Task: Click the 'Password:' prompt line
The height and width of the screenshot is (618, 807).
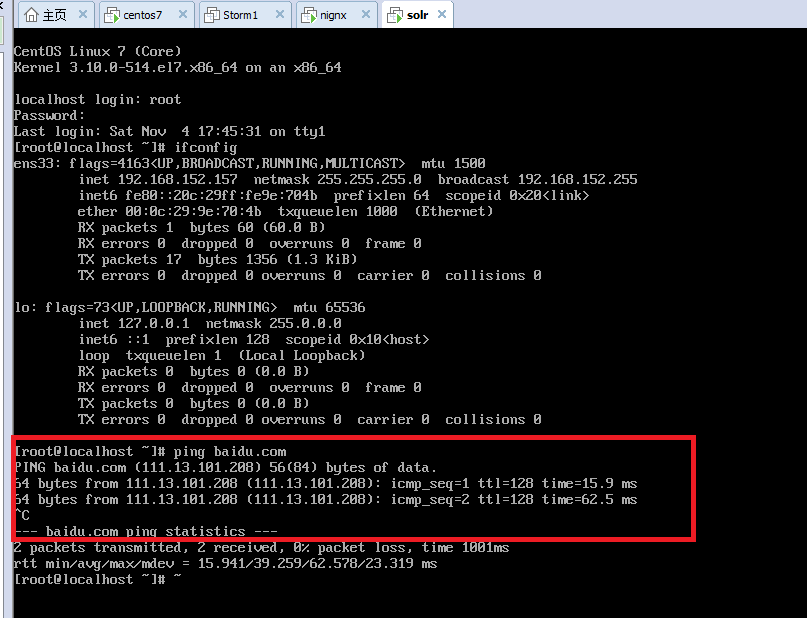Action: [49, 115]
